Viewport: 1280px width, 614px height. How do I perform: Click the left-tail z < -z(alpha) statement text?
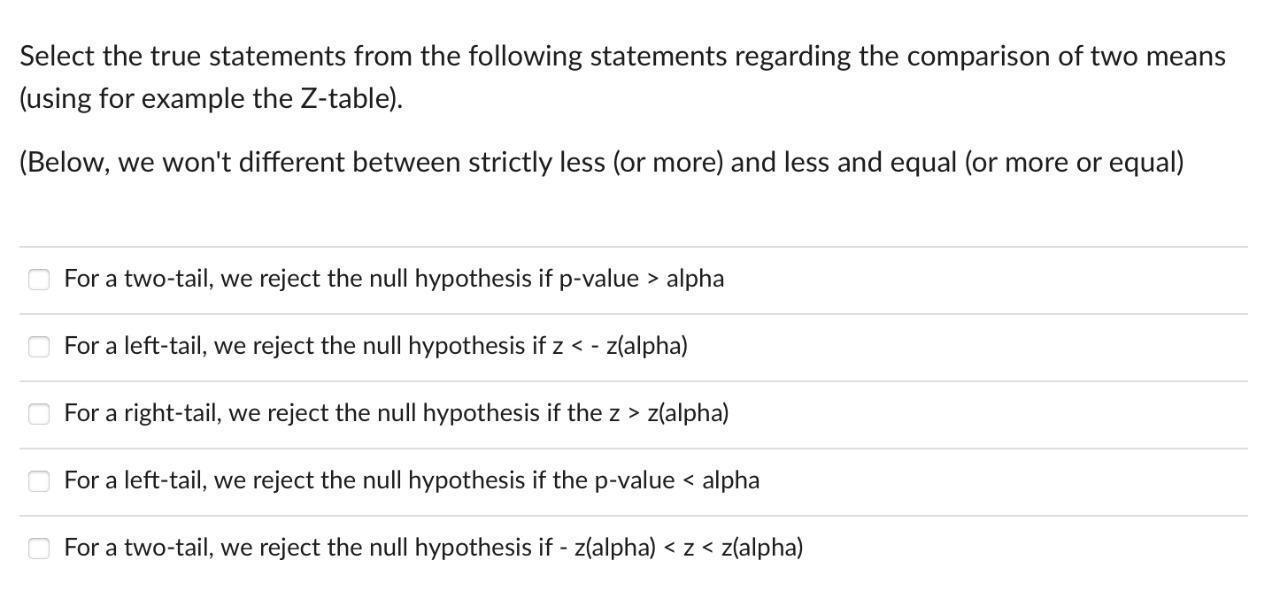[x=376, y=346]
